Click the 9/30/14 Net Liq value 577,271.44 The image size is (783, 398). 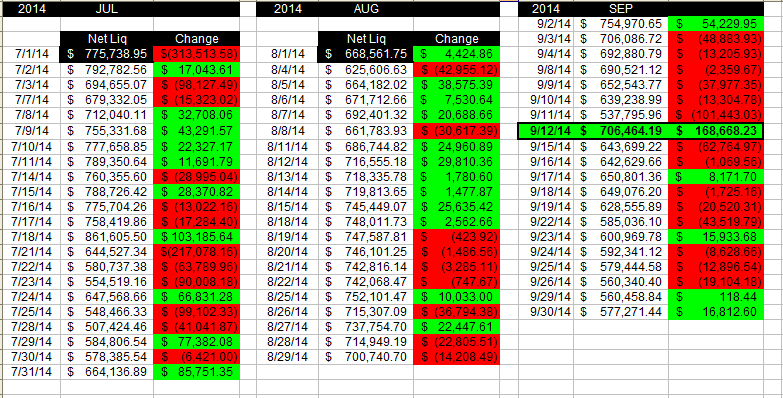pyautogui.click(x=621, y=313)
